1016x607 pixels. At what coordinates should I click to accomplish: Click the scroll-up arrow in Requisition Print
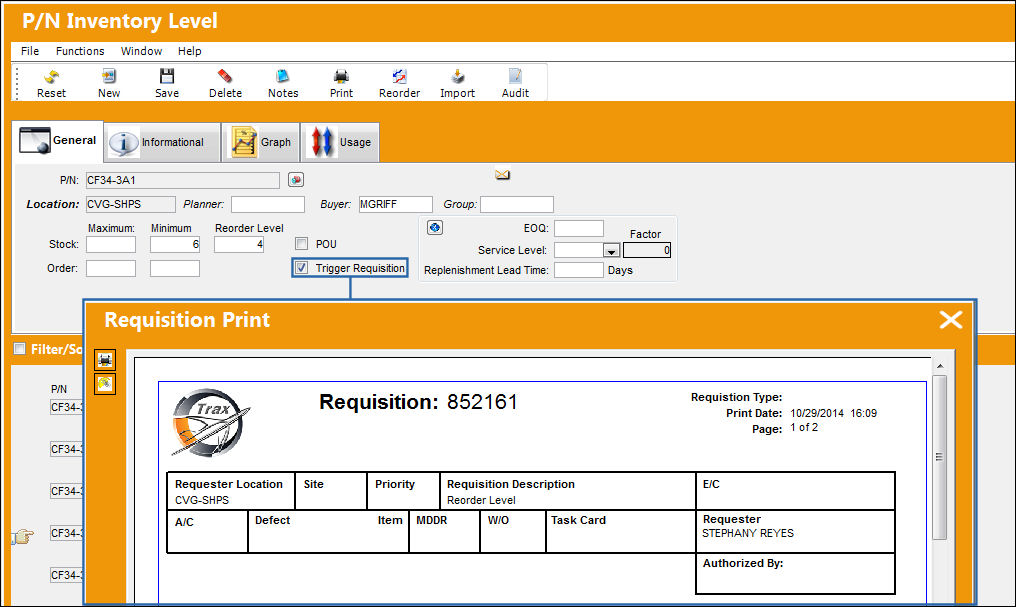click(x=940, y=367)
